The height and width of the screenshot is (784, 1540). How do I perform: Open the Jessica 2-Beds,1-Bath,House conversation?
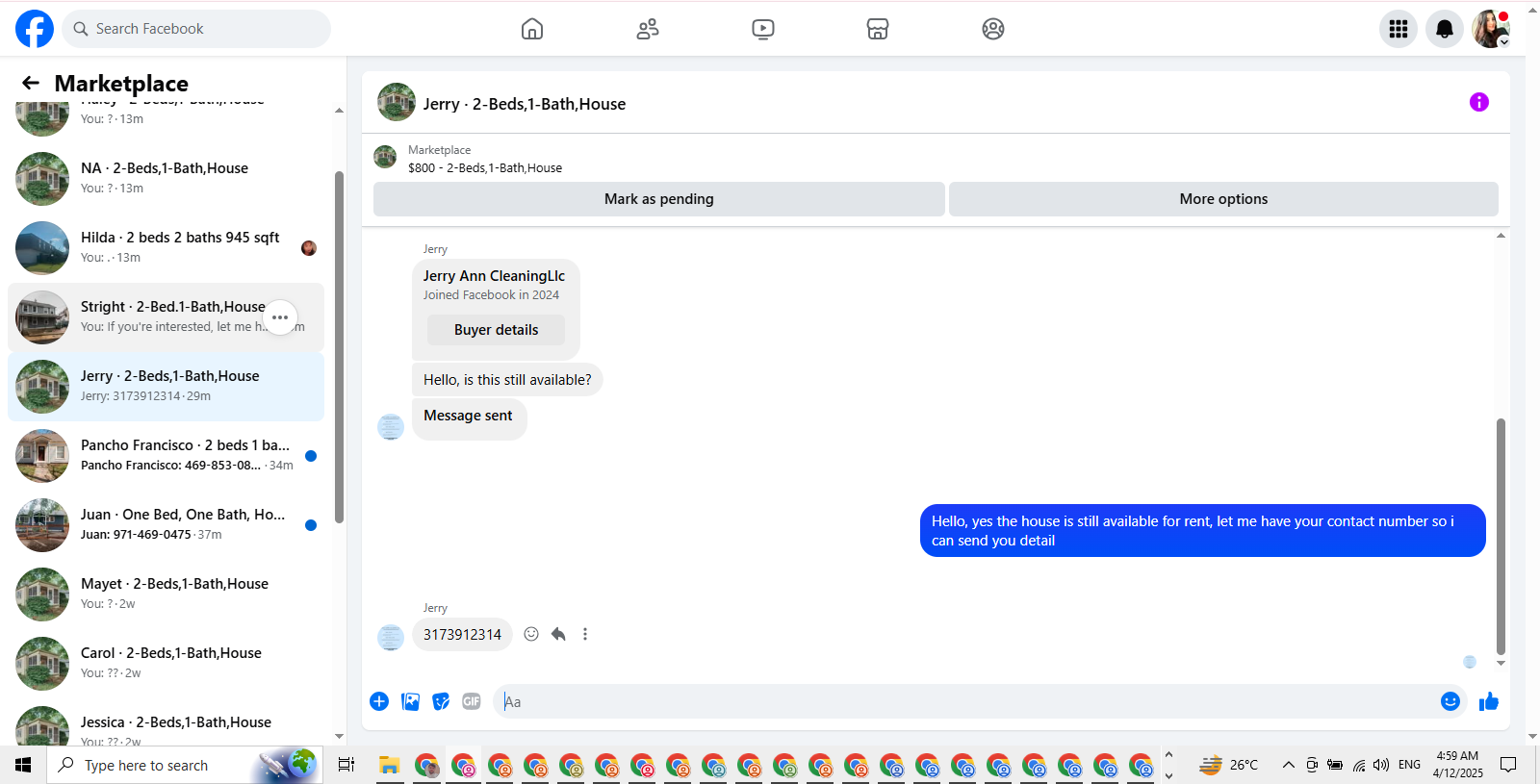(166, 723)
